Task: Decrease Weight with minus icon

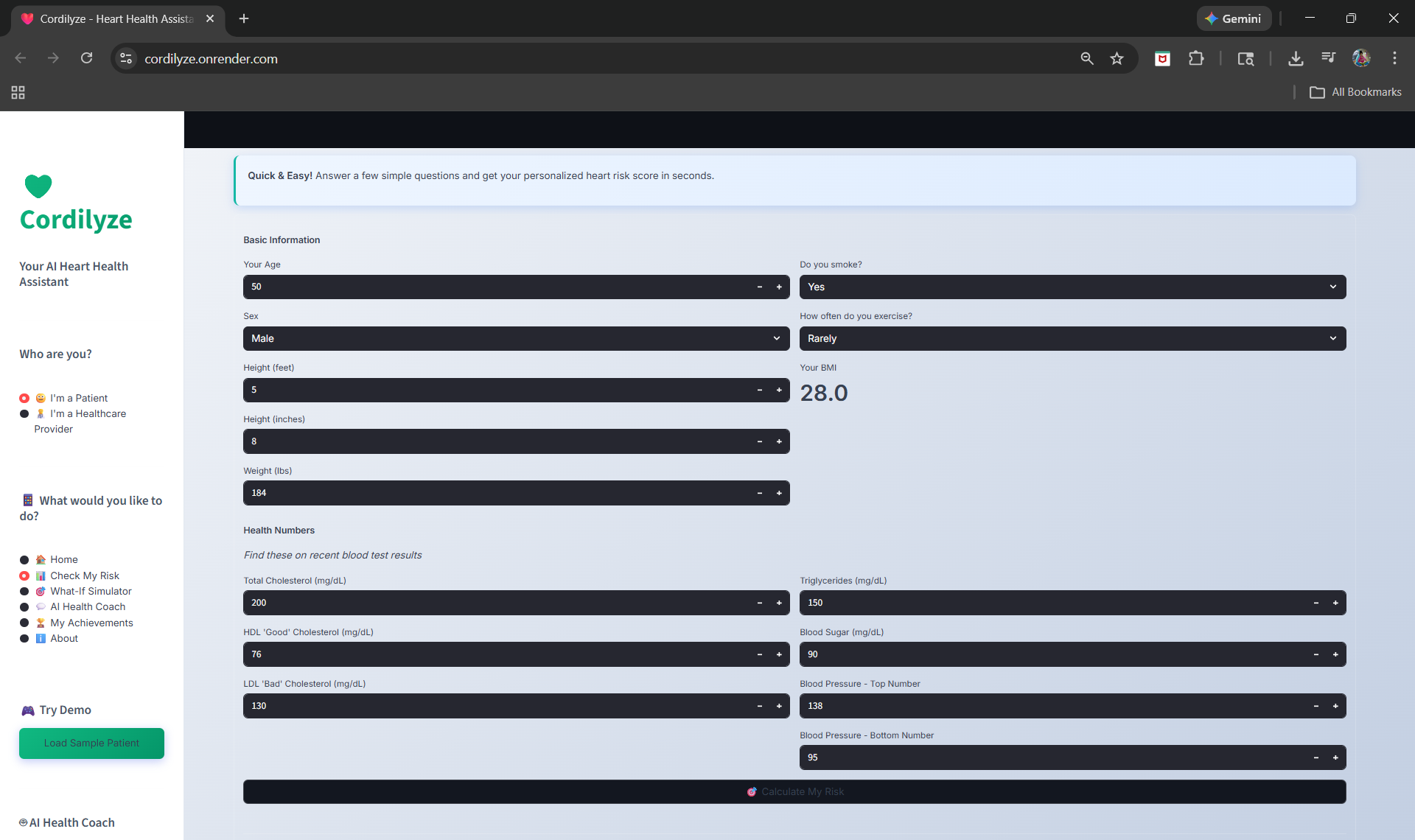Action: point(760,494)
